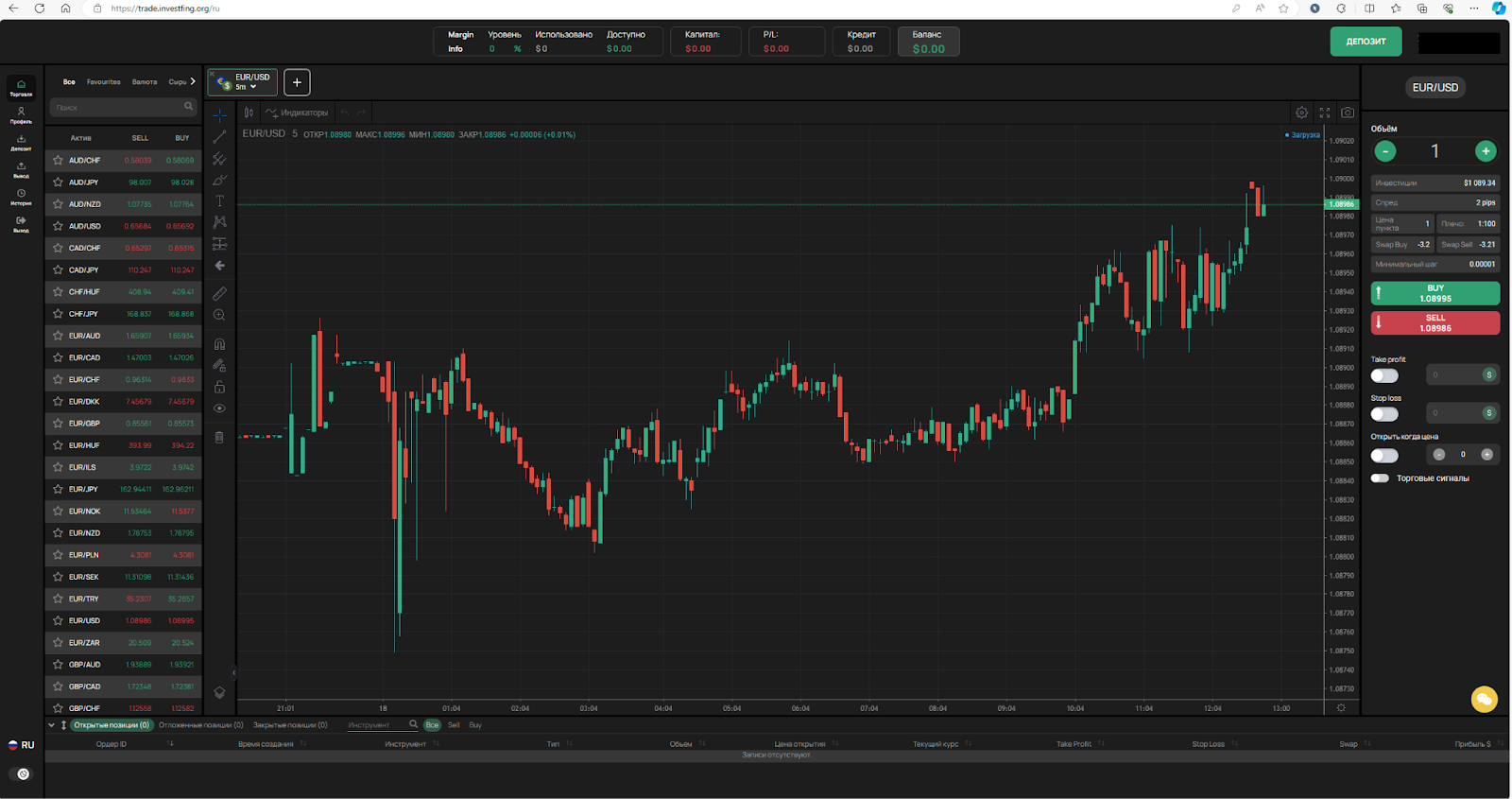The width and height of the screenshot is (1512, 799).
Task: Select the EUR/JPY row in asset list
Action: coord(123,490)
